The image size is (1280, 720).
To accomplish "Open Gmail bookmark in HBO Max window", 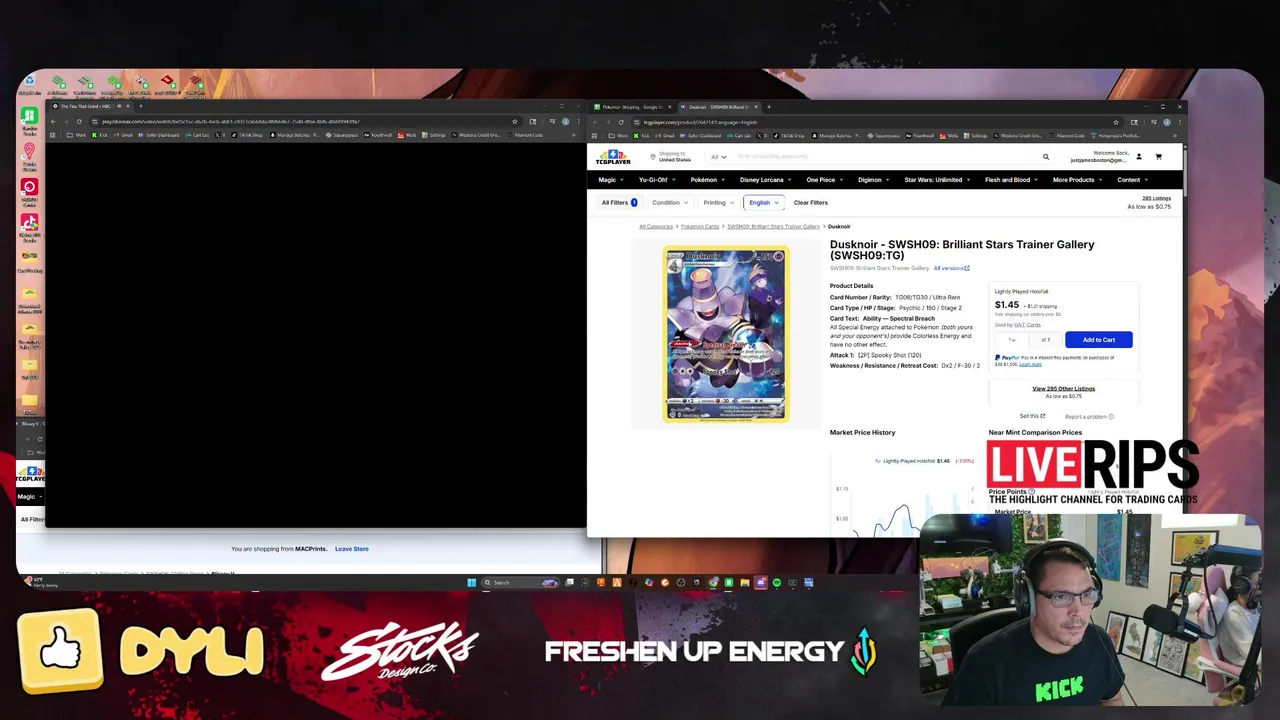I will 123,135.
